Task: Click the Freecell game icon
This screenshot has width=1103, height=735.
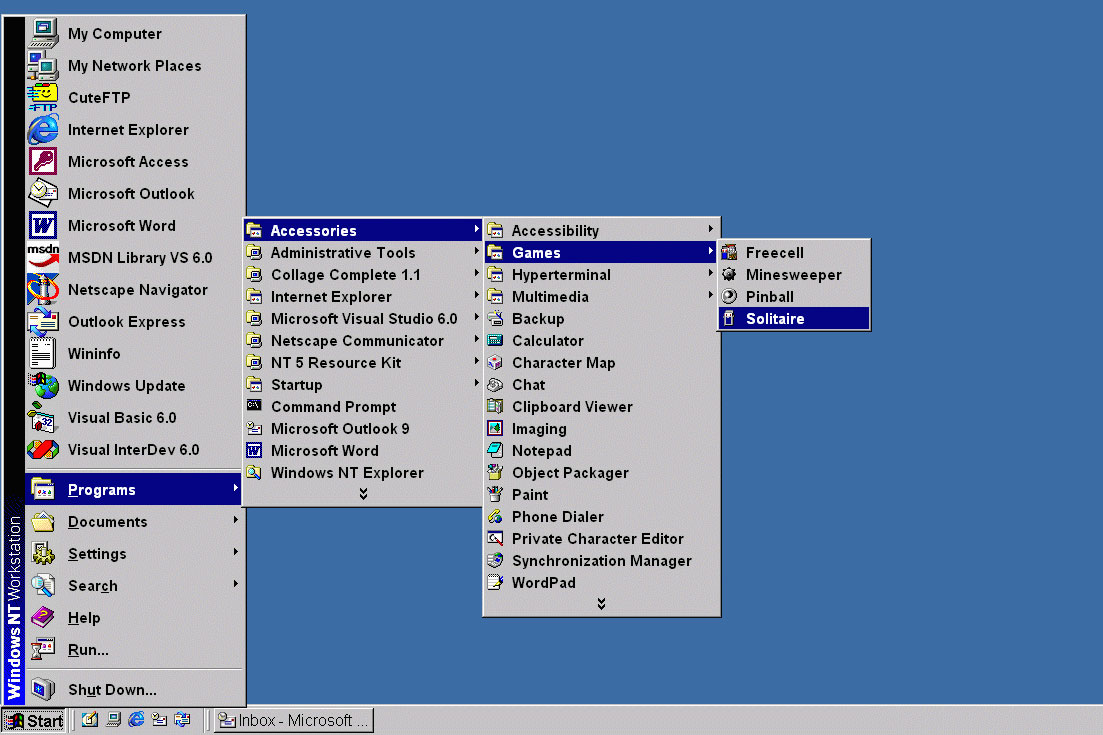Action: [729, 253]
